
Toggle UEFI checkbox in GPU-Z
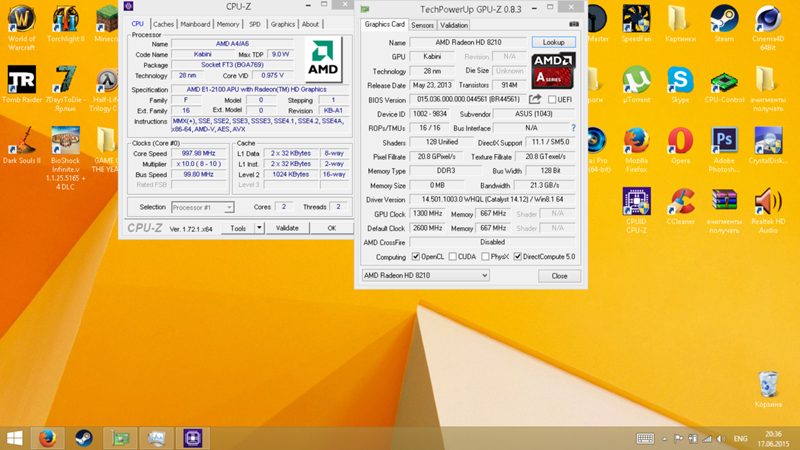[552, 99]
